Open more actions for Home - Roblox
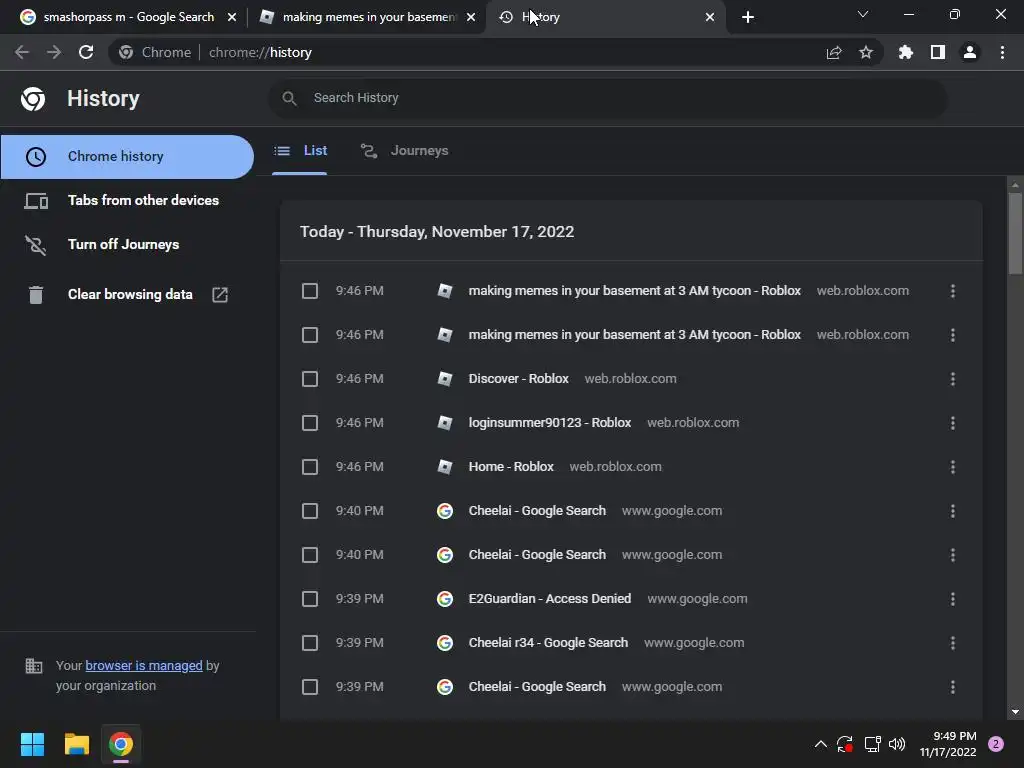This screenshot has height=768, width=1024. point(953,467)
